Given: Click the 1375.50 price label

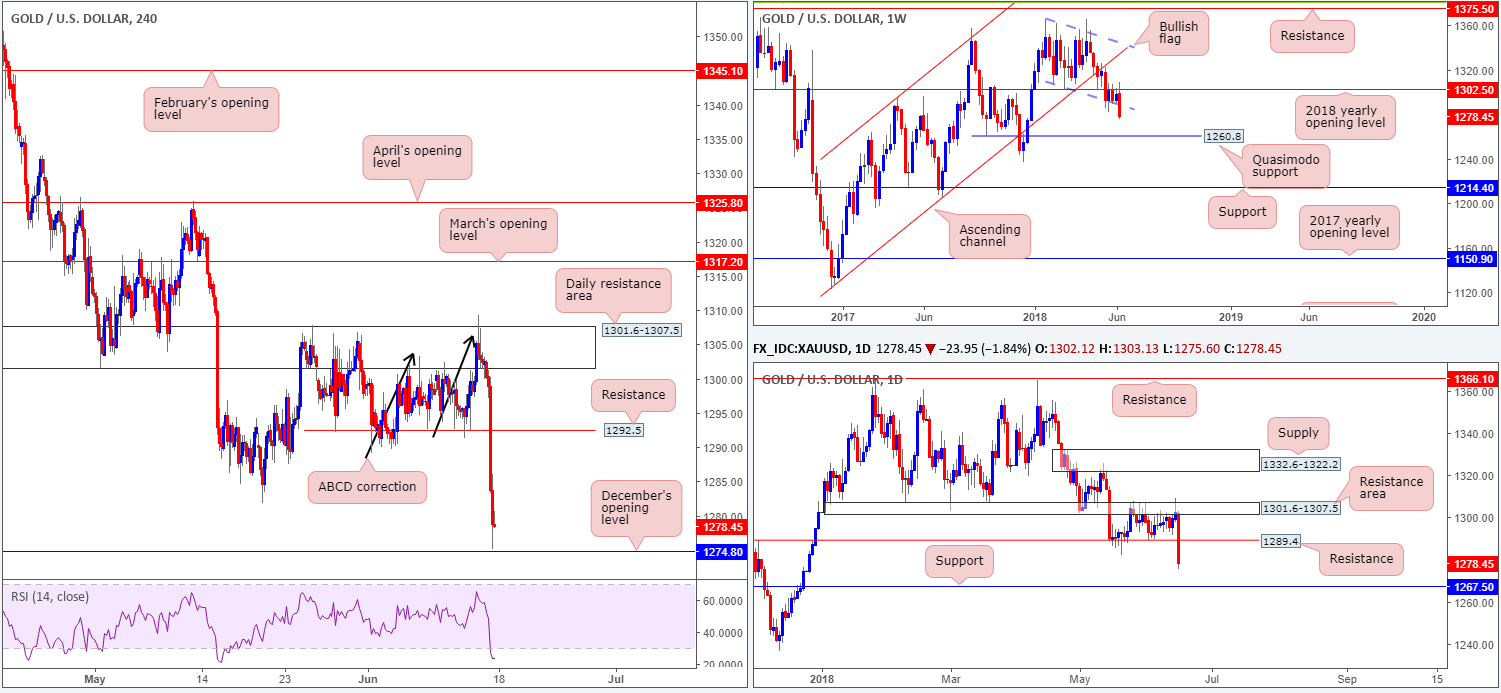Looking at the screenshot, I should click(x=1473, y=7).
